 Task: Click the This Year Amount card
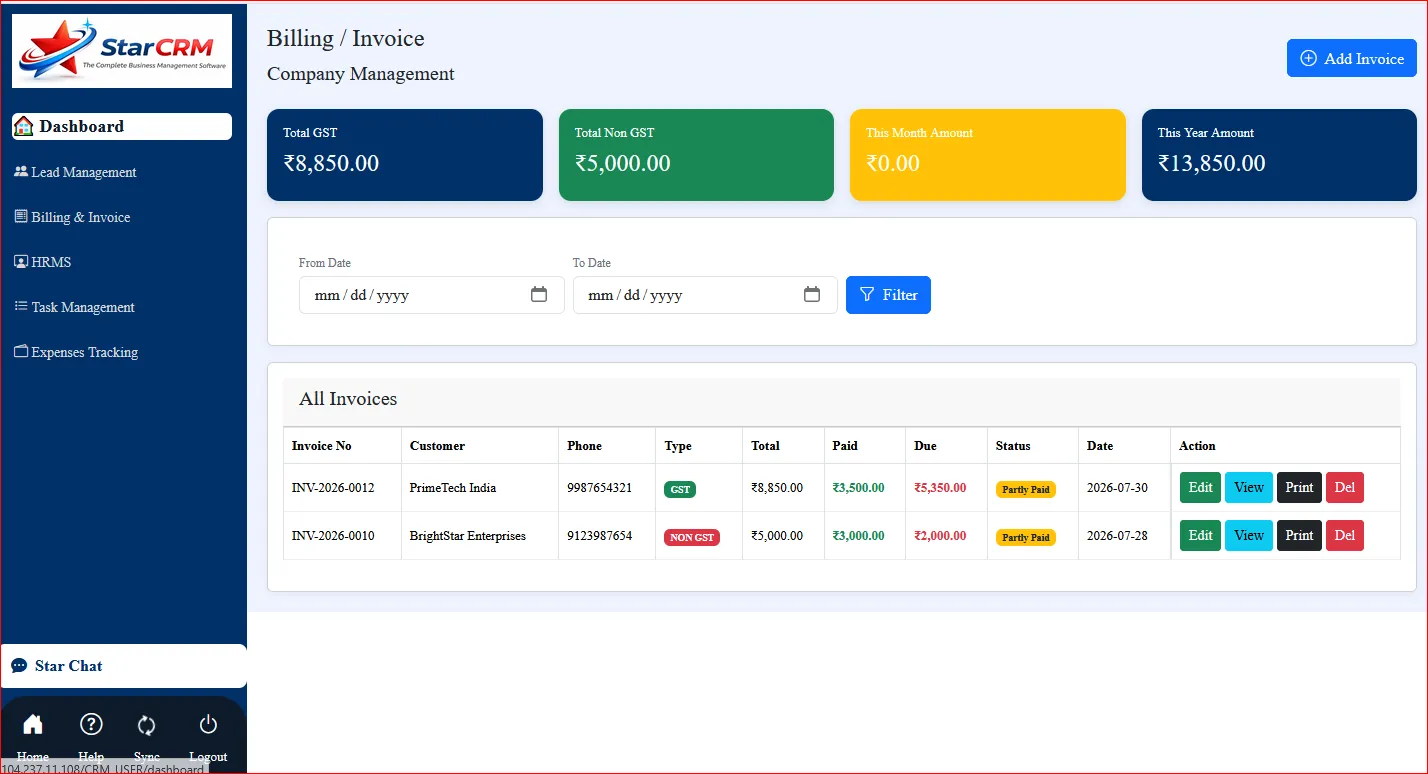pos(1280,155)
